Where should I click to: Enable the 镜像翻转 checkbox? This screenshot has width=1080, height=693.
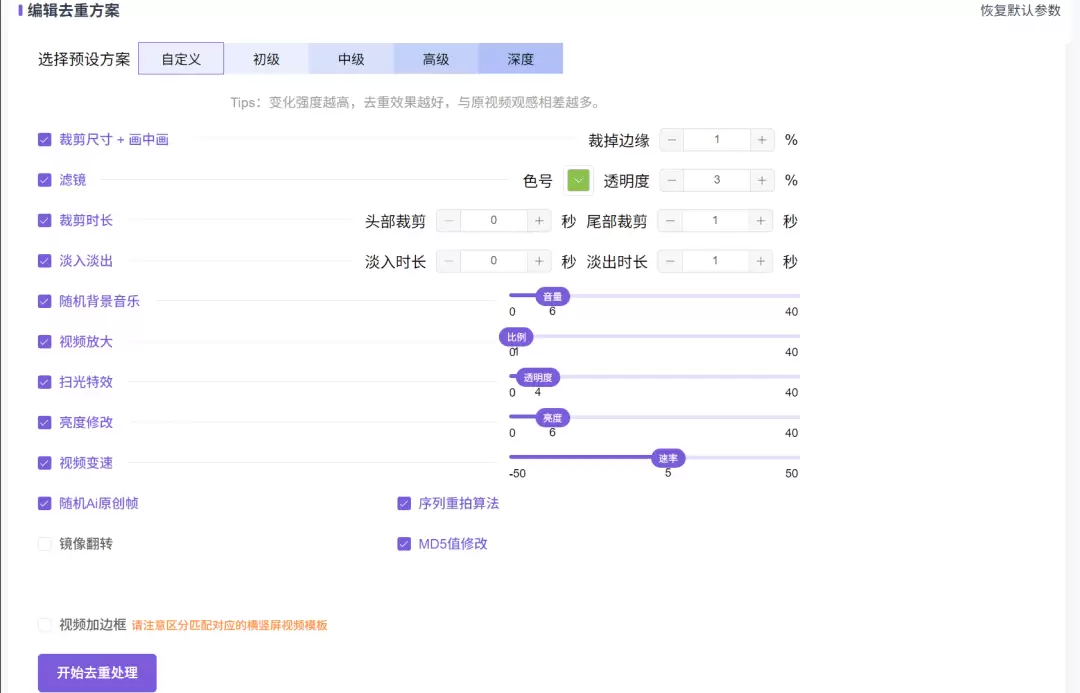pyautogui.click(x=45, y=544)
